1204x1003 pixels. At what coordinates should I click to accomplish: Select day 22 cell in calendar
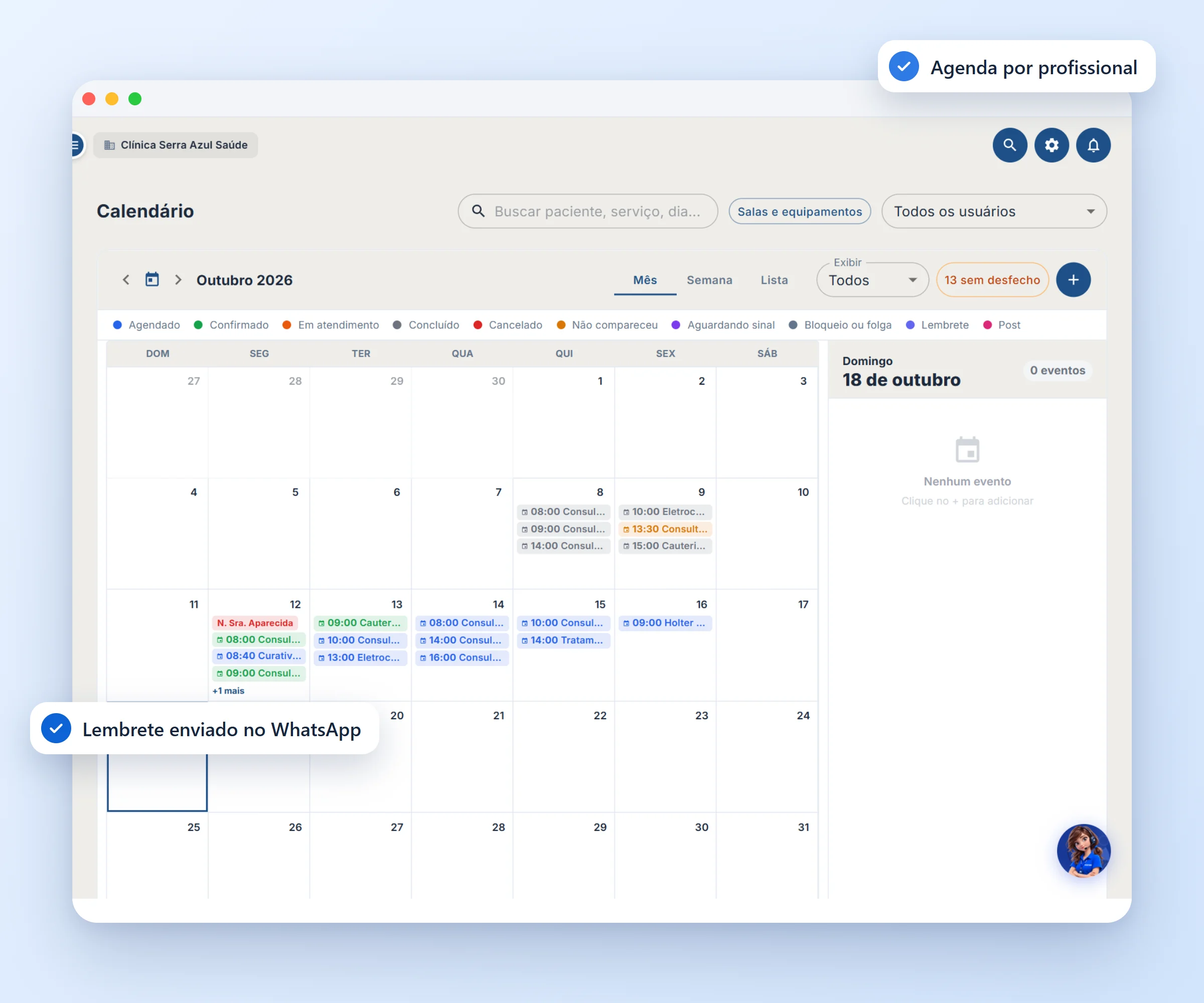[563, 757]
